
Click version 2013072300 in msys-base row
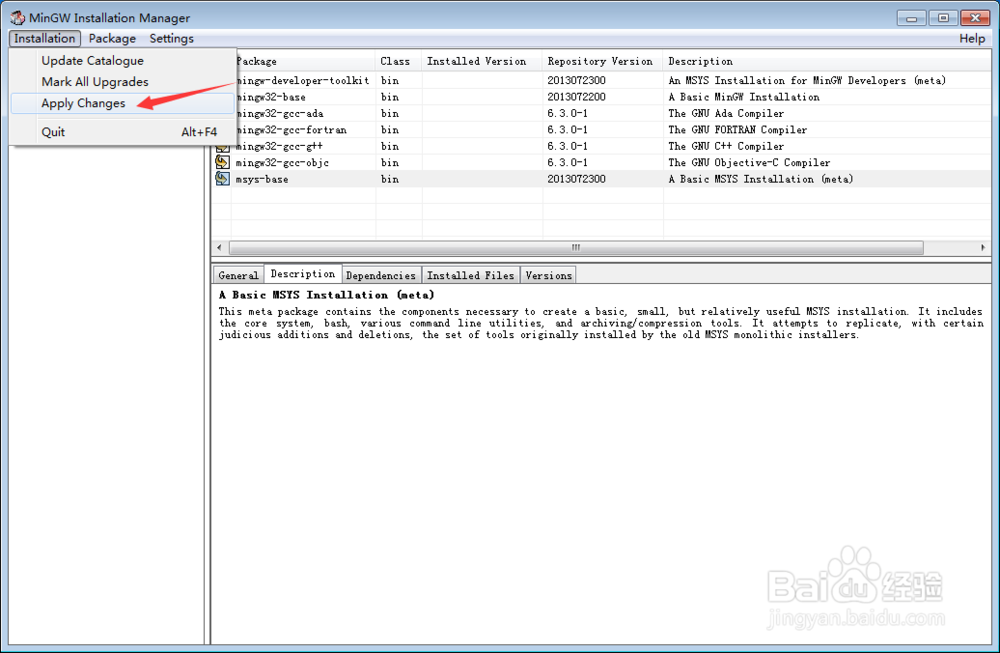point(577,179)
